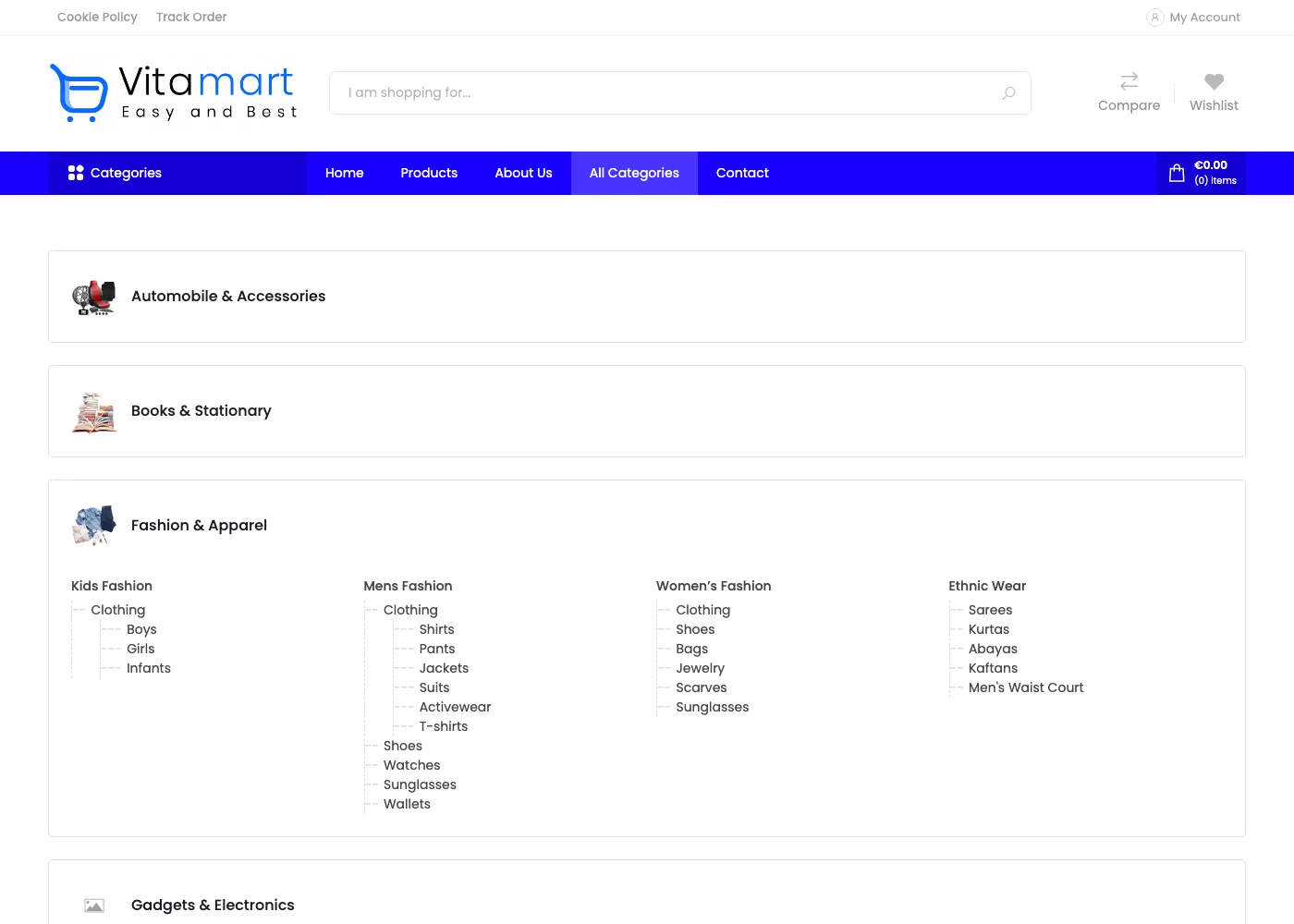Open the Women's Fashion subcategory
This screenshot has width=1294, height=924.
point(714,586)
